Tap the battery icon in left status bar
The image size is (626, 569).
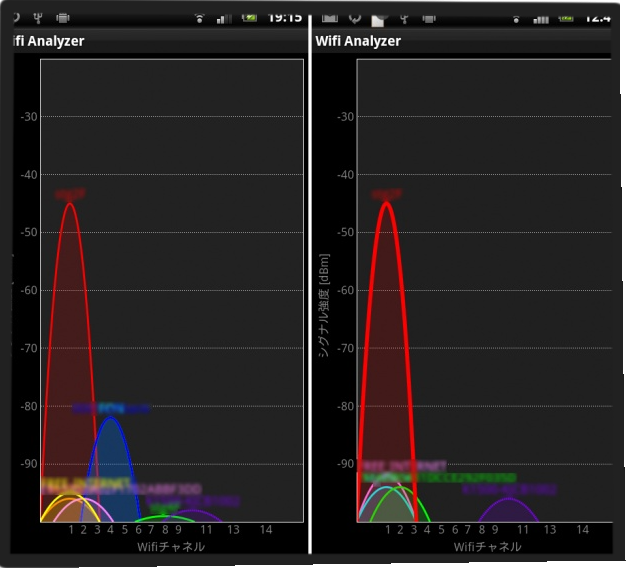pyautogui.click(x=249, y=18)
